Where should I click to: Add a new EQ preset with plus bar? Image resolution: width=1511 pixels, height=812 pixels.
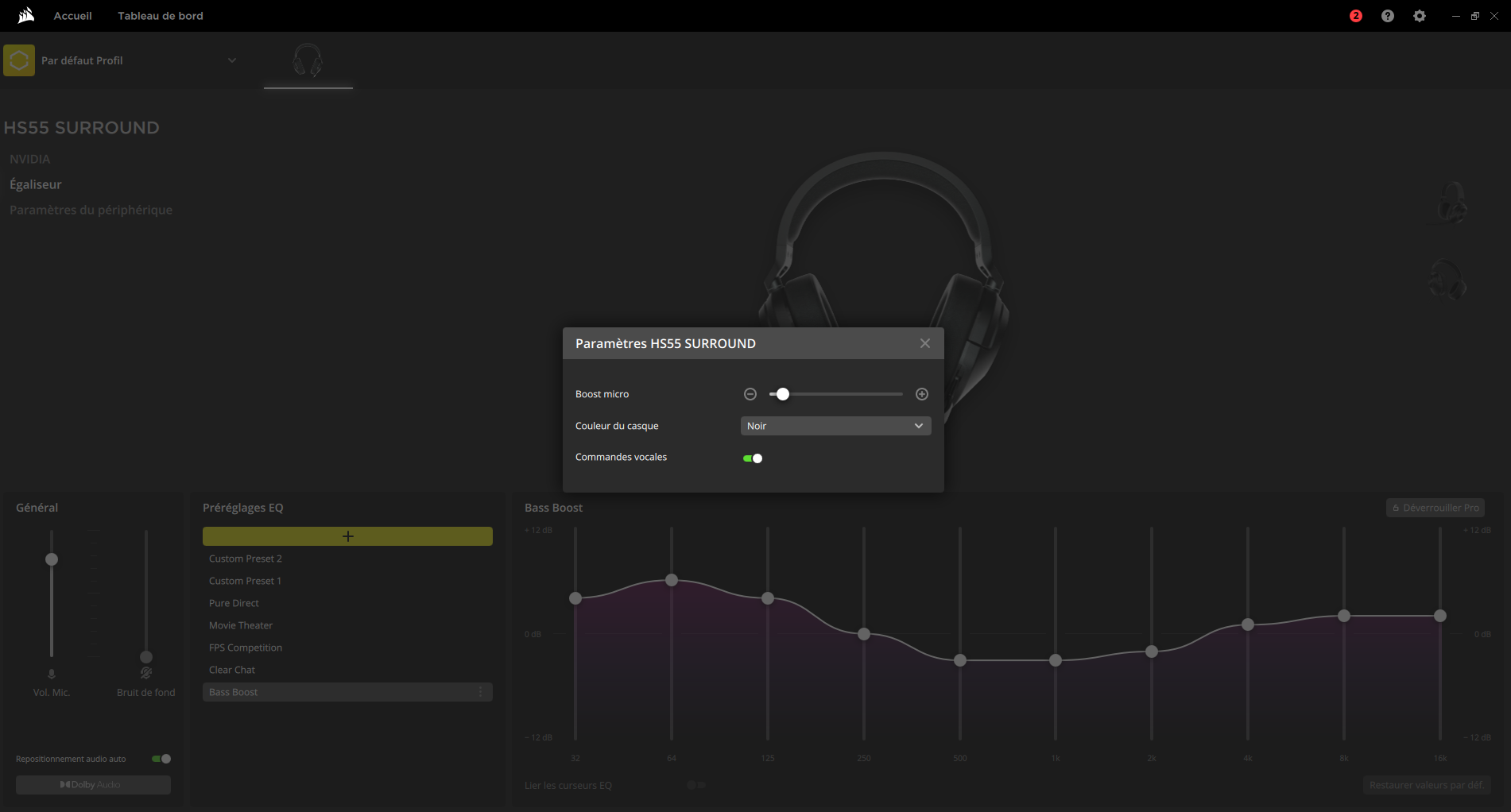point(347,536)
